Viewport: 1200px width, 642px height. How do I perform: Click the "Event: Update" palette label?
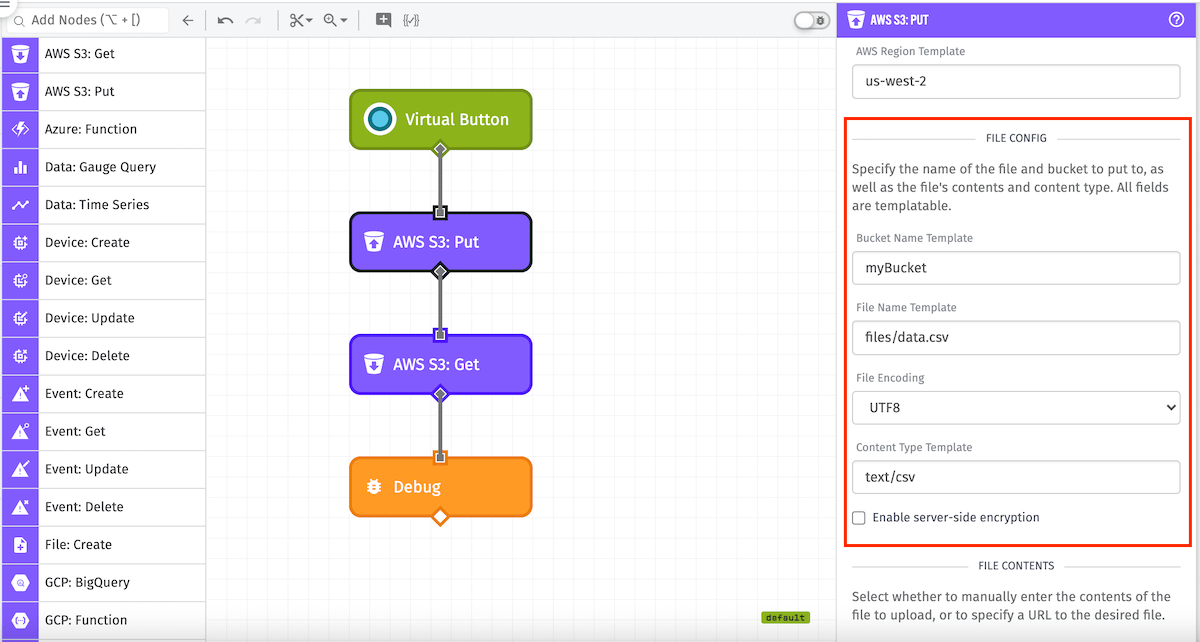click(87, 469)
